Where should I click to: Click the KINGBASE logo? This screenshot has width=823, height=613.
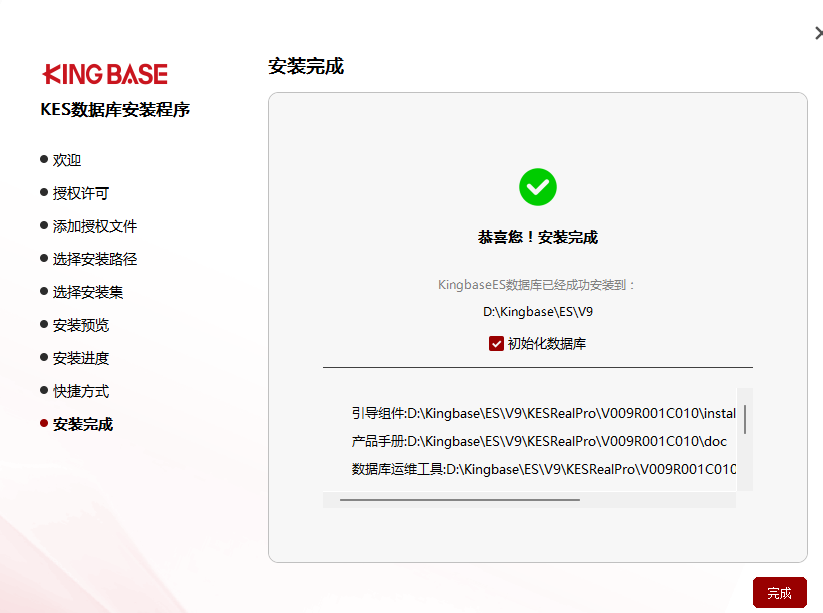point(105,74)
